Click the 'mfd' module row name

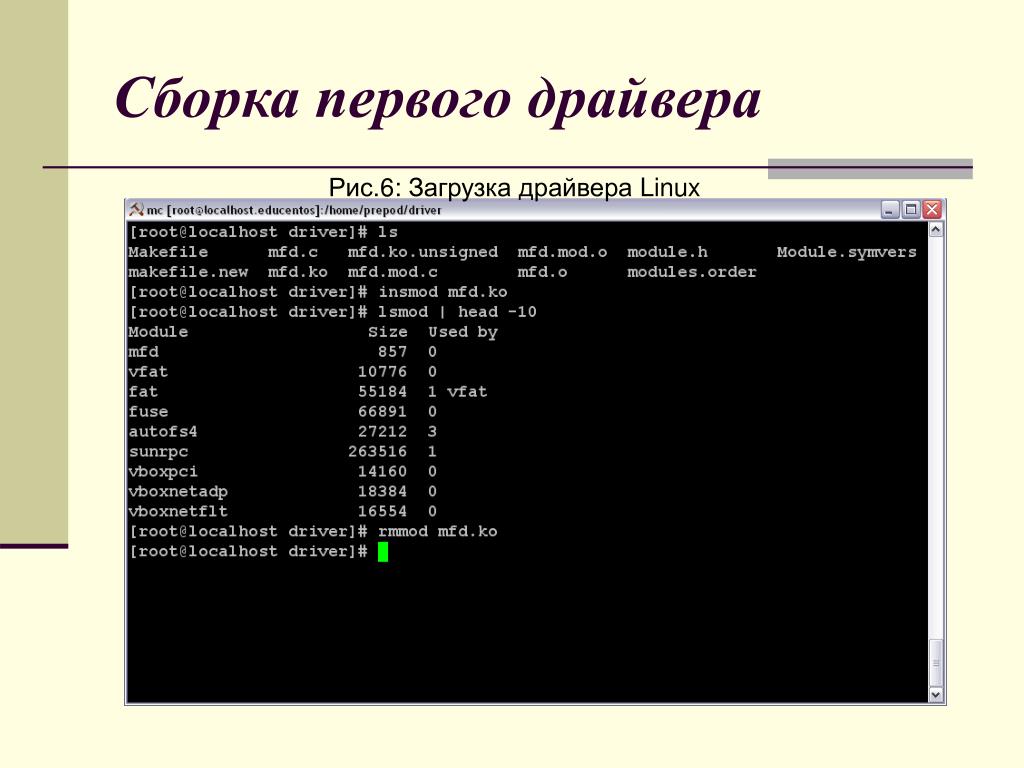[144, 352]
